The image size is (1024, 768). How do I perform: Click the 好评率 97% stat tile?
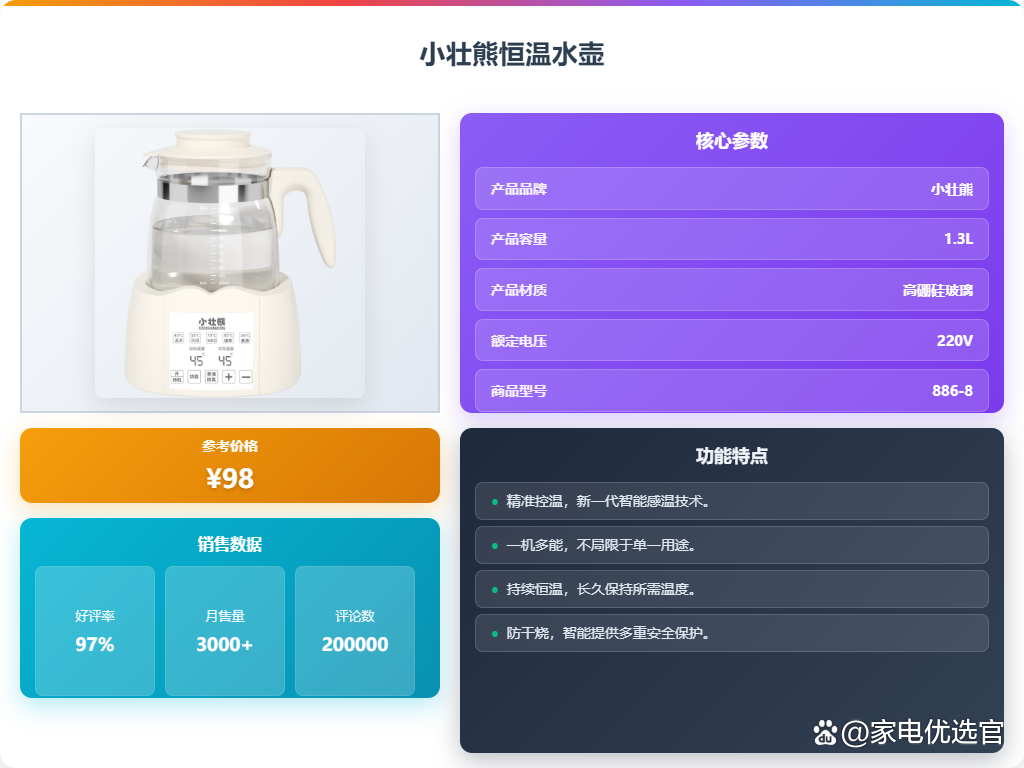[x=95, y=631]
